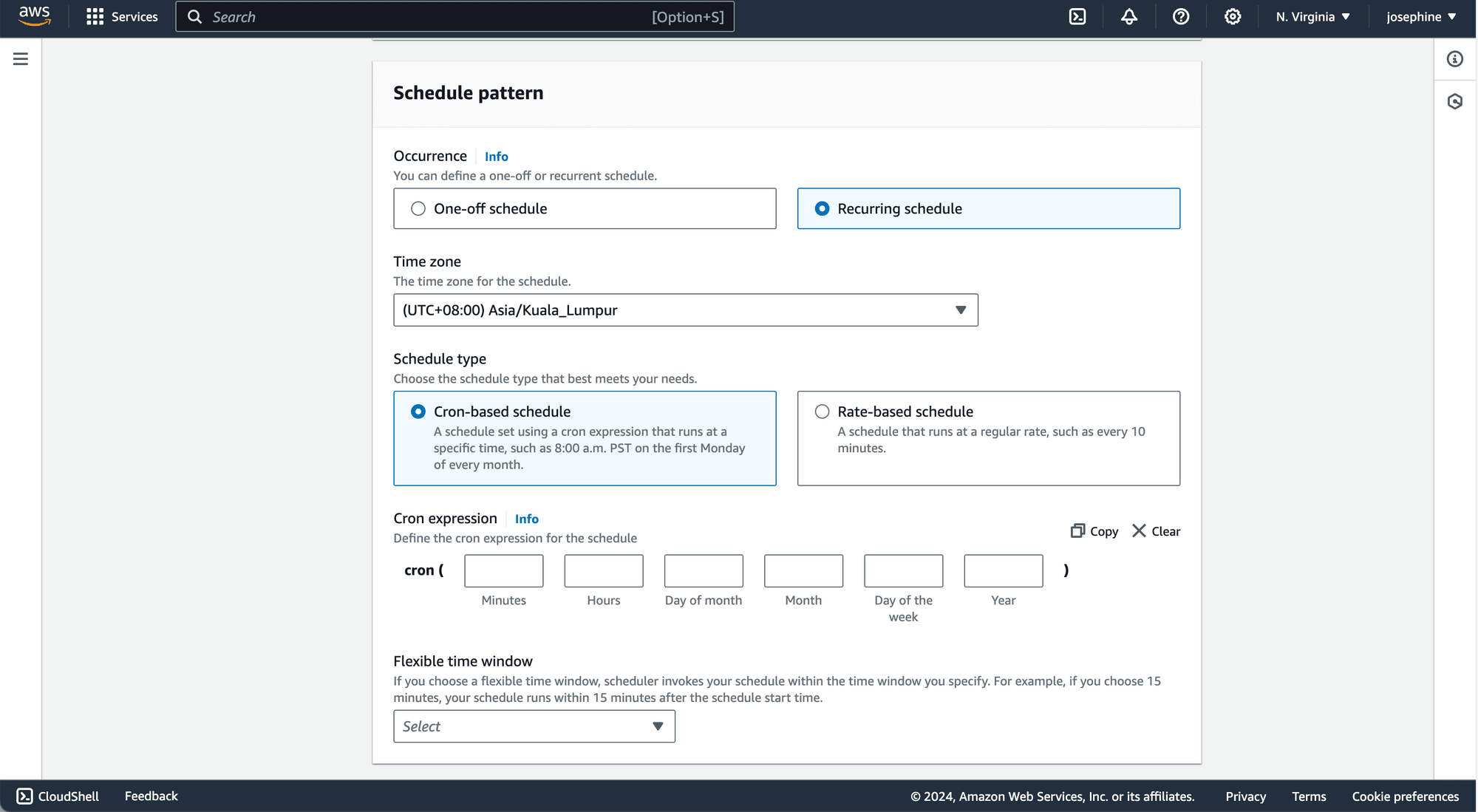Open the help question mark icon
The height and width of the screenshot is (812, 1478).
1181,17
